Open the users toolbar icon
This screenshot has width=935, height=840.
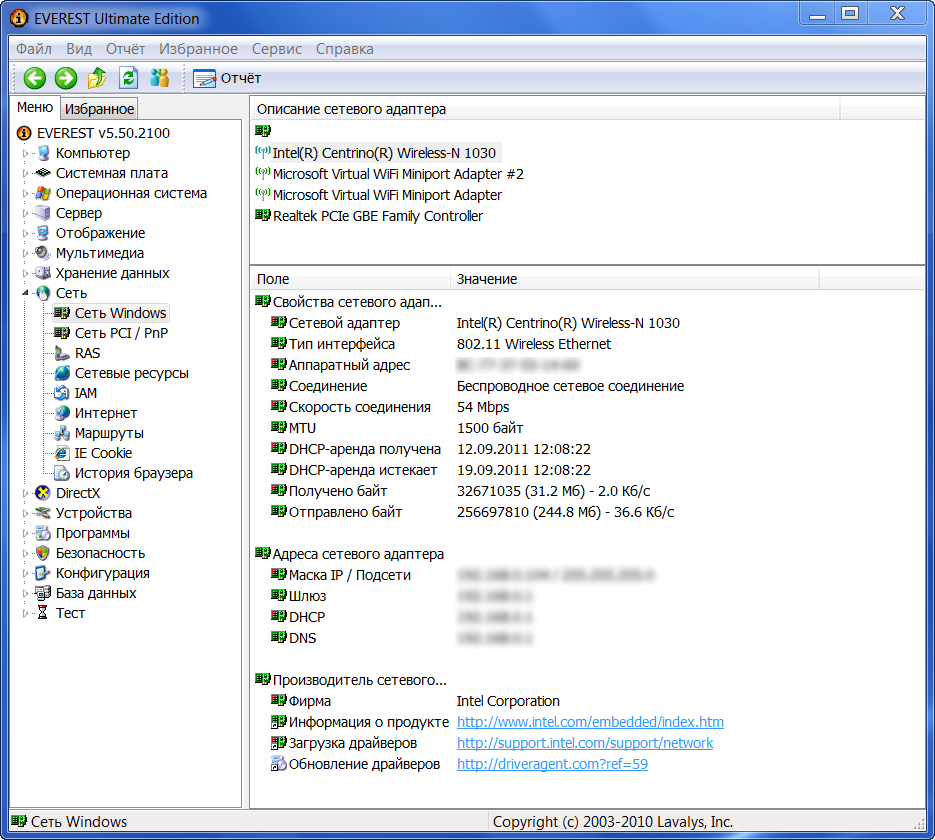coord(159,78)
